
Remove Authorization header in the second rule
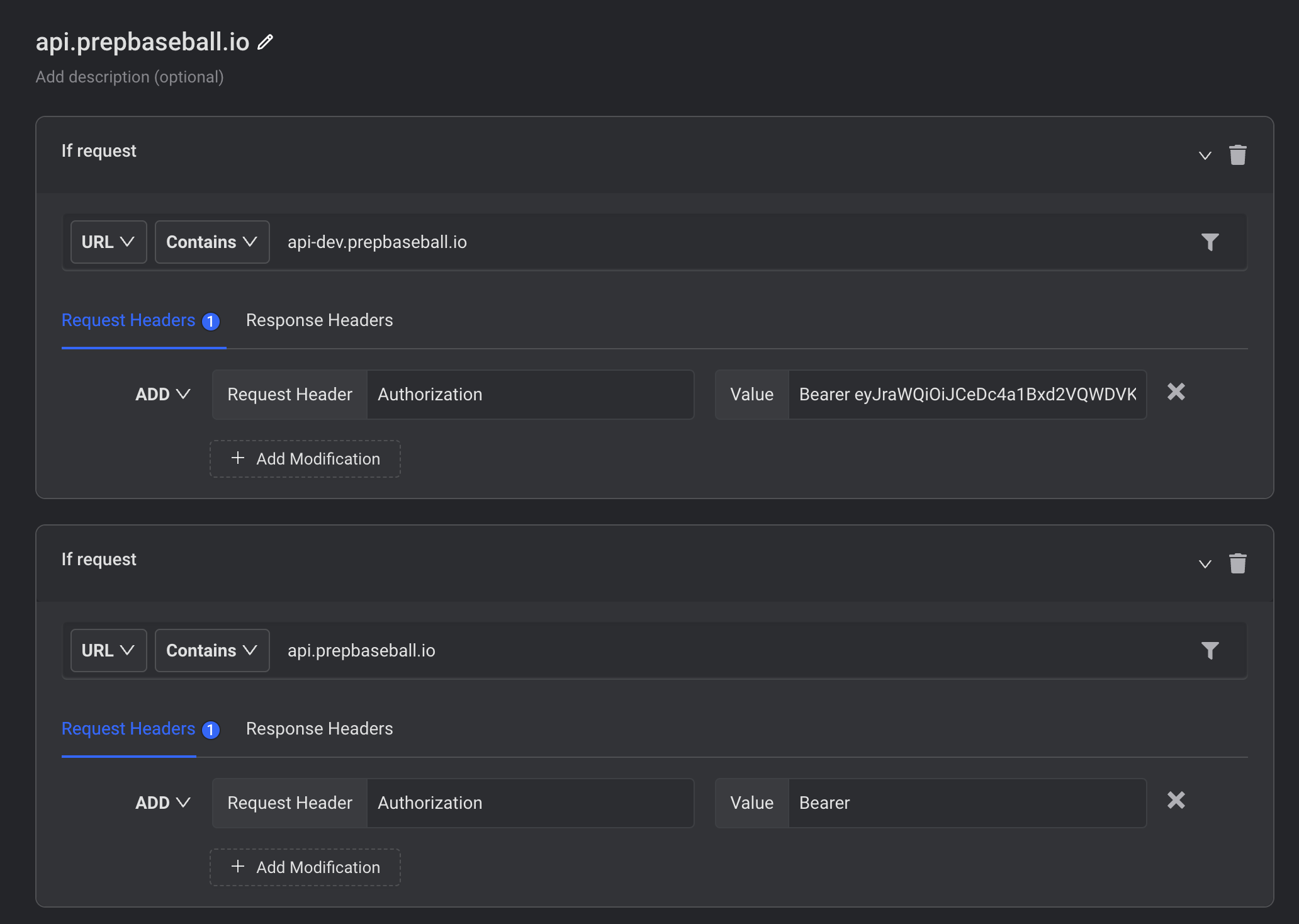1176,801
